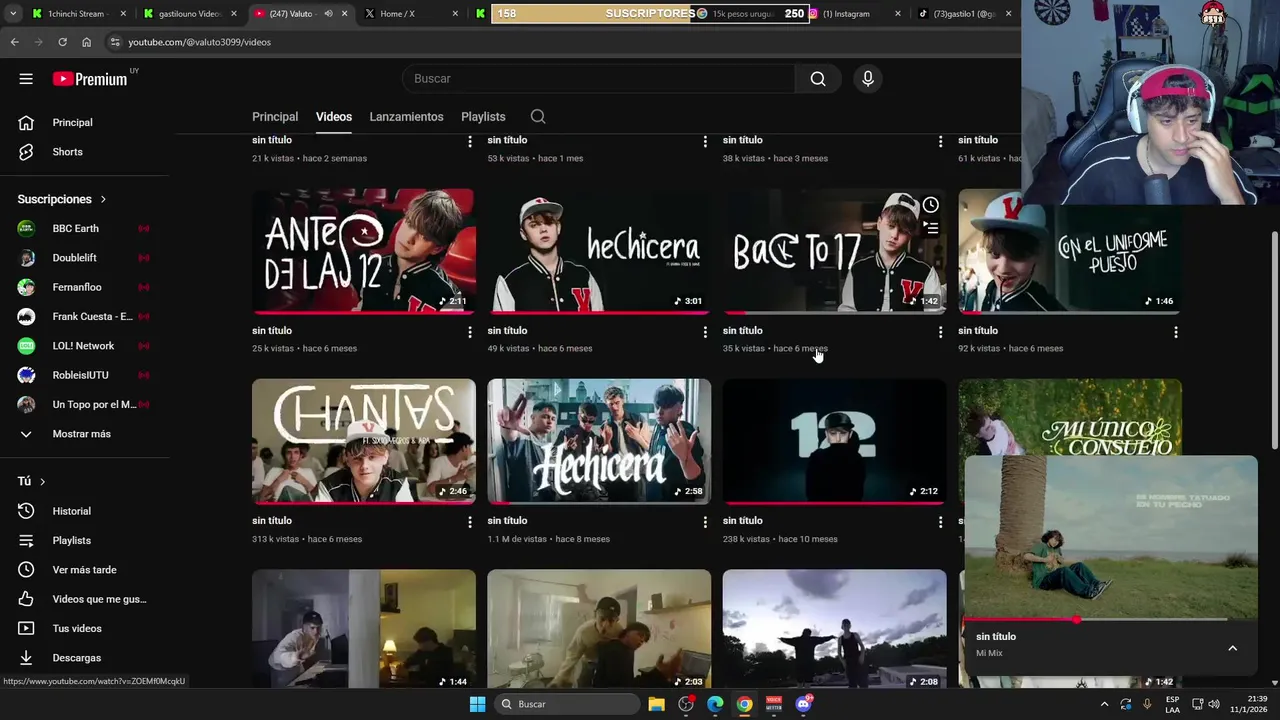Click the browser address bar URL
Screen dimensions: 1280x720
pyautogui.click(x=199, y=42)
